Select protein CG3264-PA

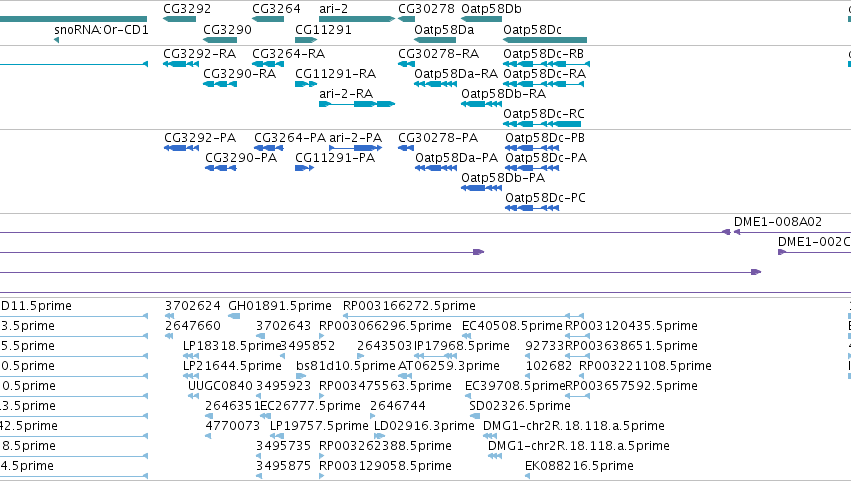[x=269, y=148]
